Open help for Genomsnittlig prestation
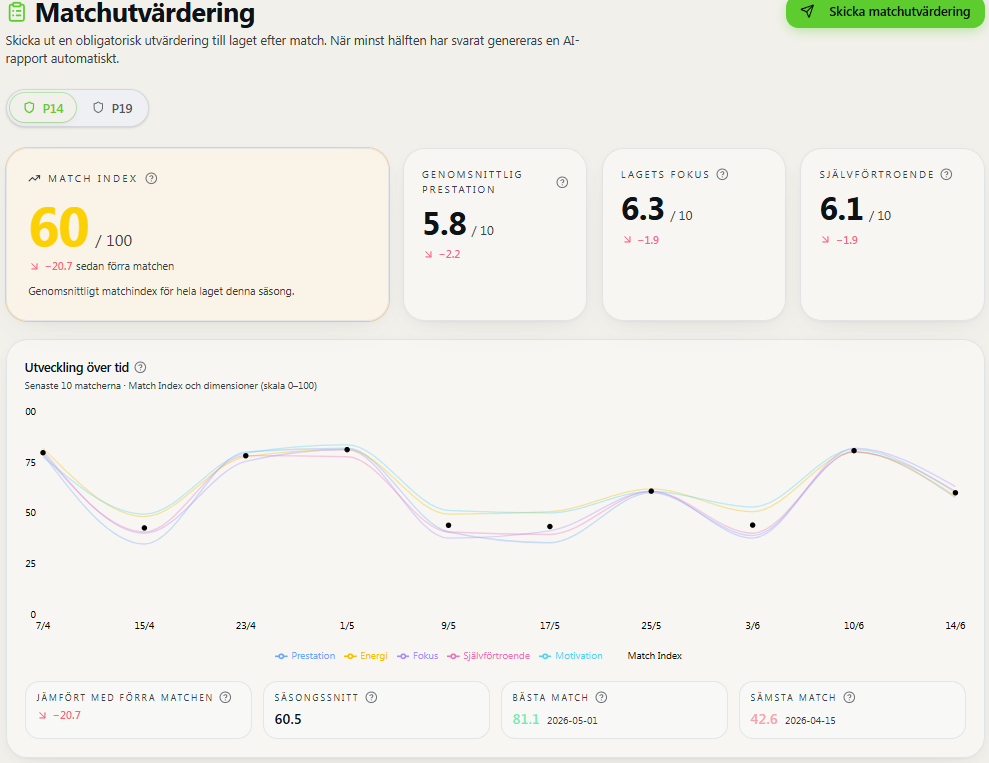Screen dimensions: 989x763 (x=562, y=182)
